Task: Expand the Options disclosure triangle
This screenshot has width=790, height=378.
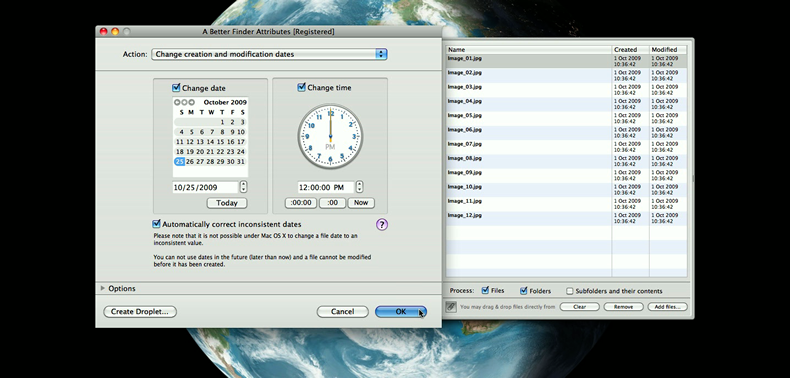Action: pos(103,288)
